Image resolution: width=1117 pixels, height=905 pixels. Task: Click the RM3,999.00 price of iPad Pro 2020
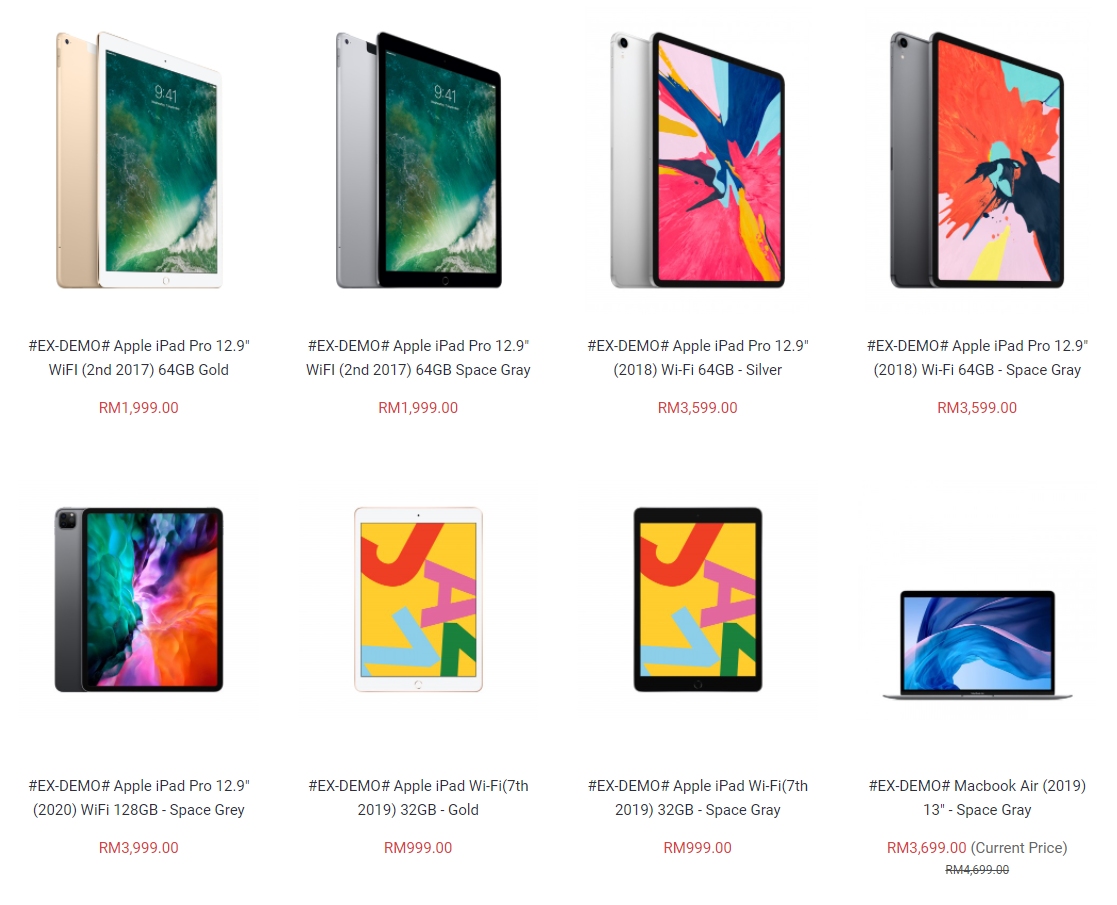tap(139, 847)
